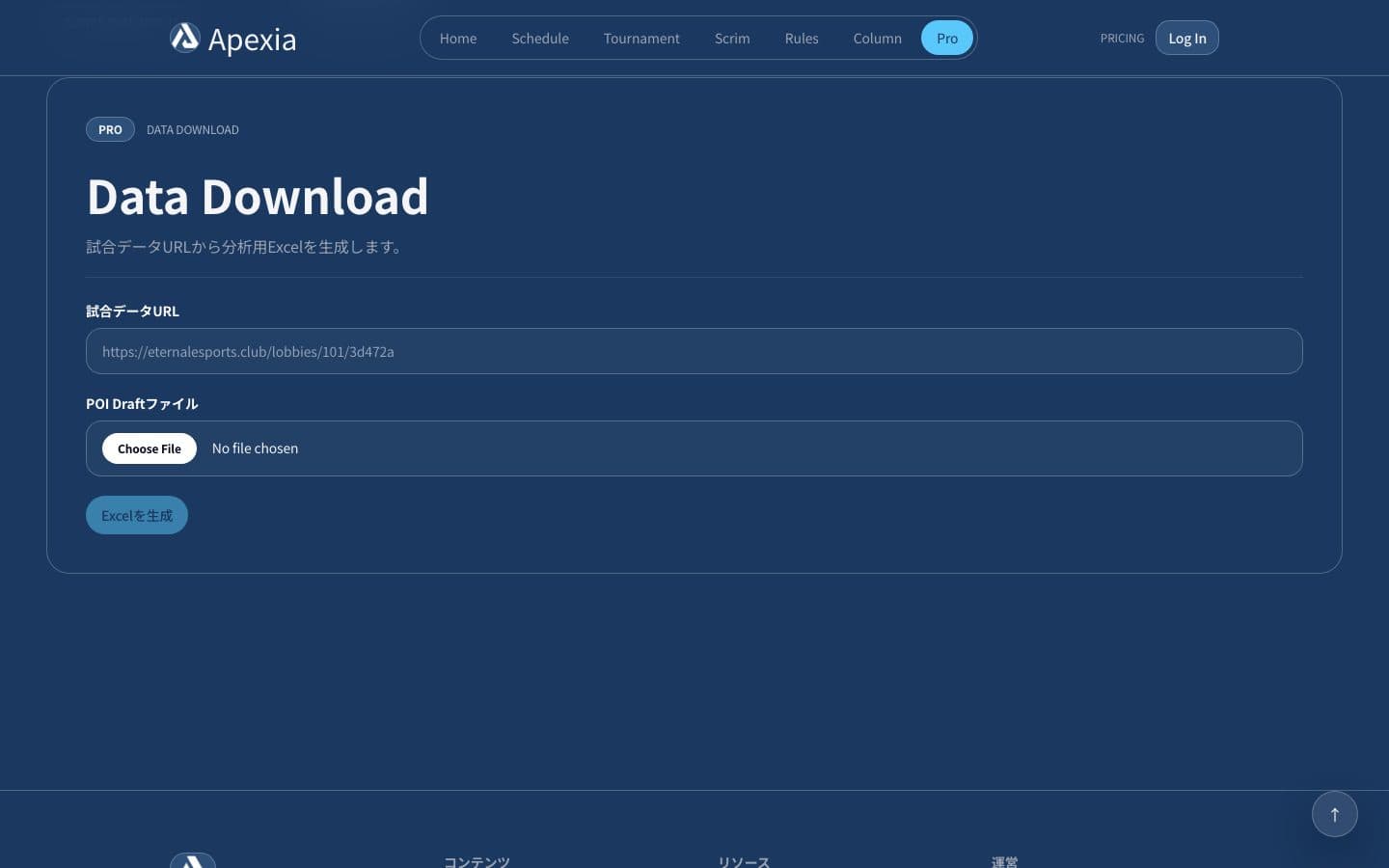Click the Data Download heading
This screenshot has width=1389, height=868.
coord(258,197)
